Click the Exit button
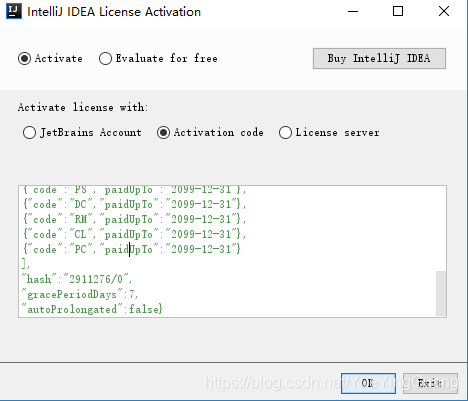The width and height of the screenshot is (468, 401). pyautogui.click(x=430, y=383)
